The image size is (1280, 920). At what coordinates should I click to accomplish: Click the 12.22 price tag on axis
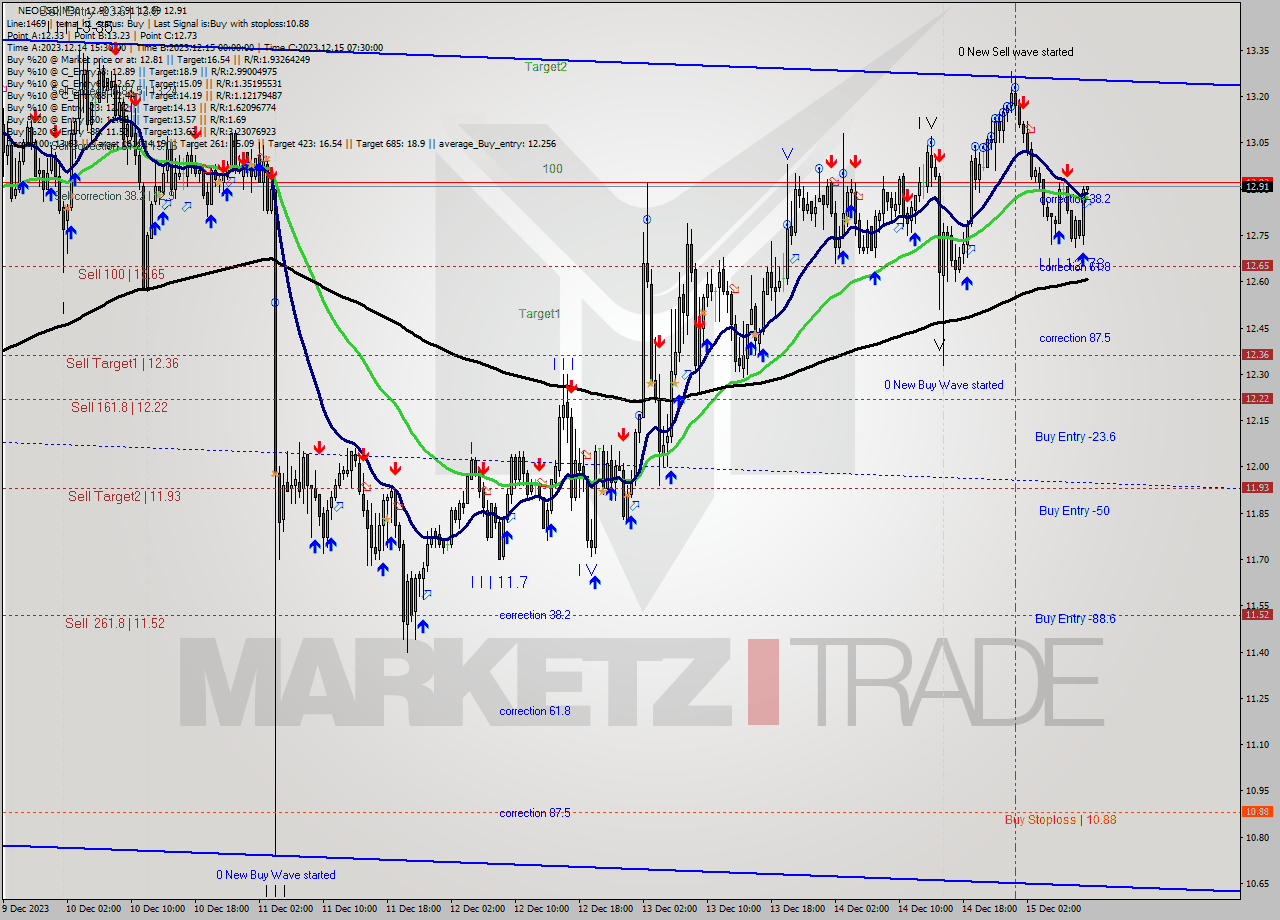coord(1257,398)
